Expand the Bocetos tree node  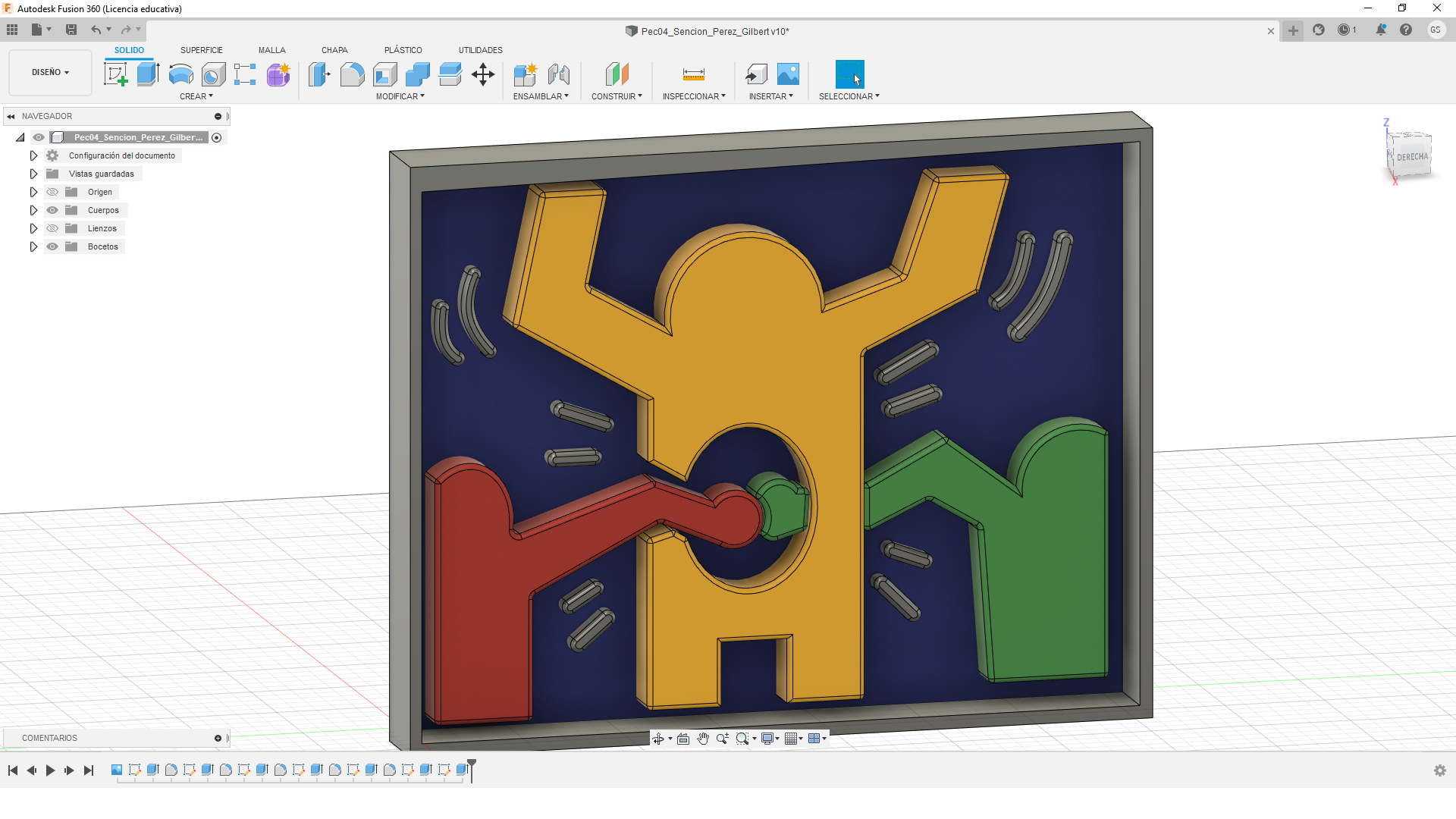(33, 246)
